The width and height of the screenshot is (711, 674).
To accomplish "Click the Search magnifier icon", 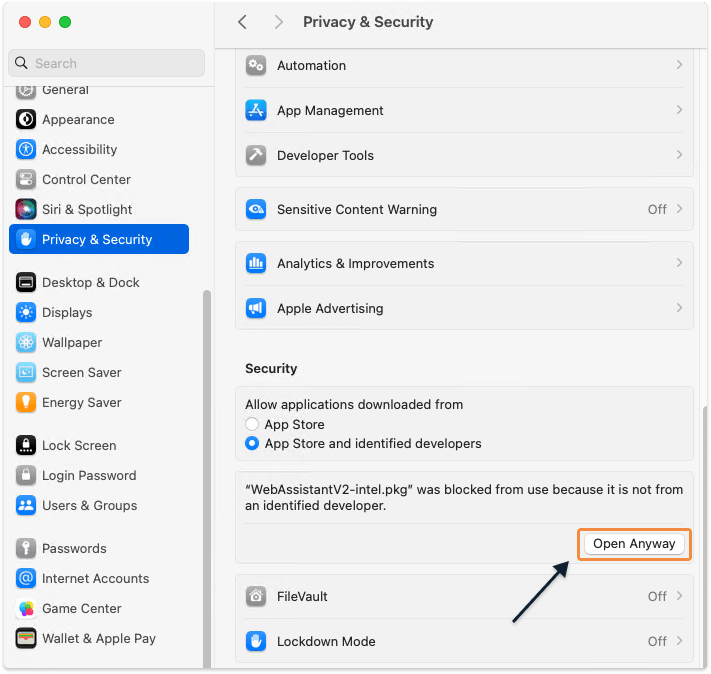I will pyautogui.click(x=21, y=63).
